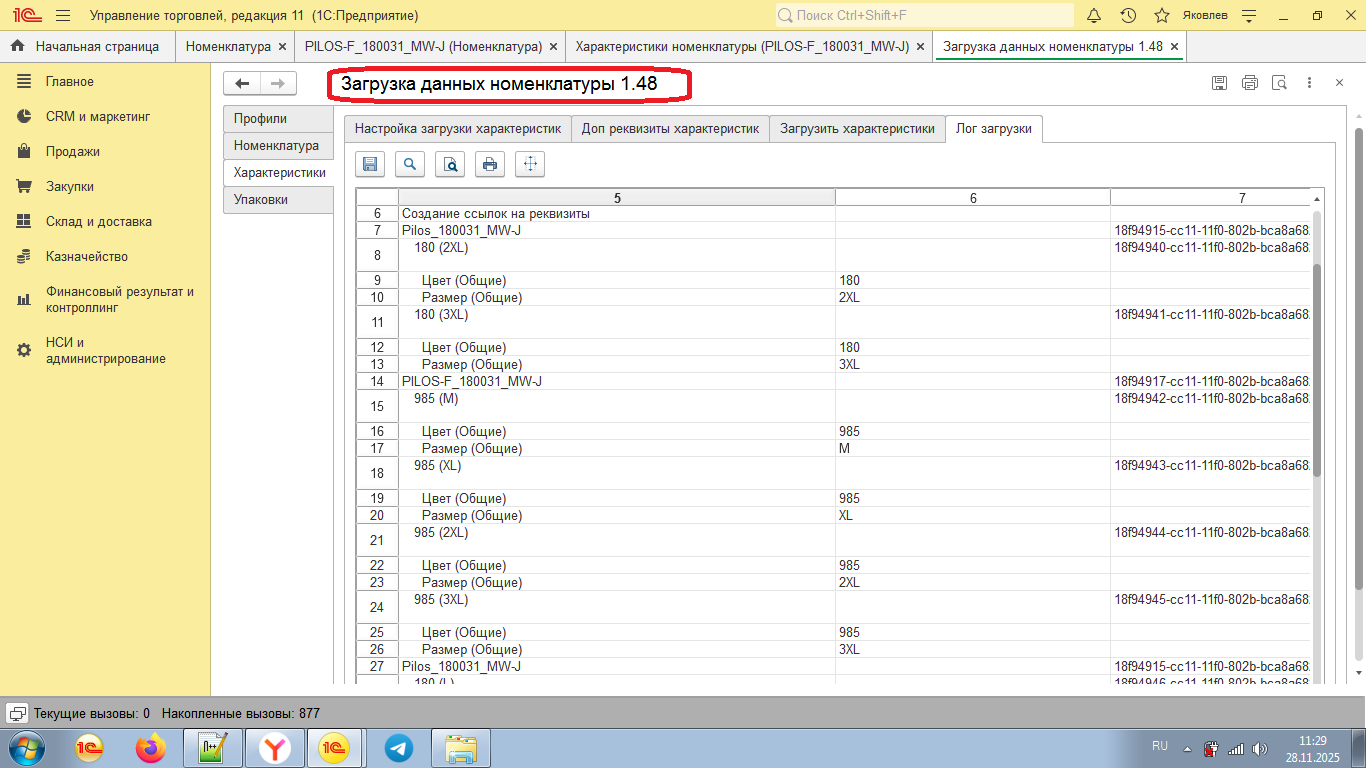Click the cell 180 (2XL)
1366x768 pixels.
coord(617,255)
